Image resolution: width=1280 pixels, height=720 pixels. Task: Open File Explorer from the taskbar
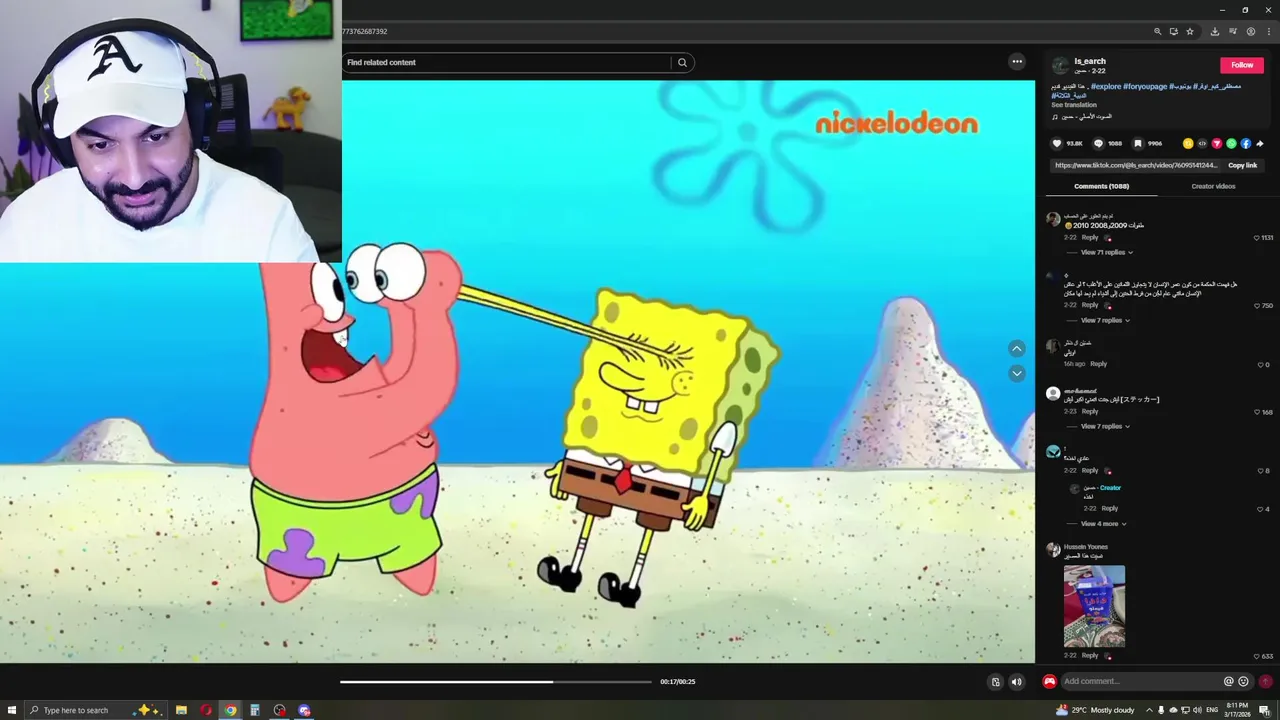181,710
